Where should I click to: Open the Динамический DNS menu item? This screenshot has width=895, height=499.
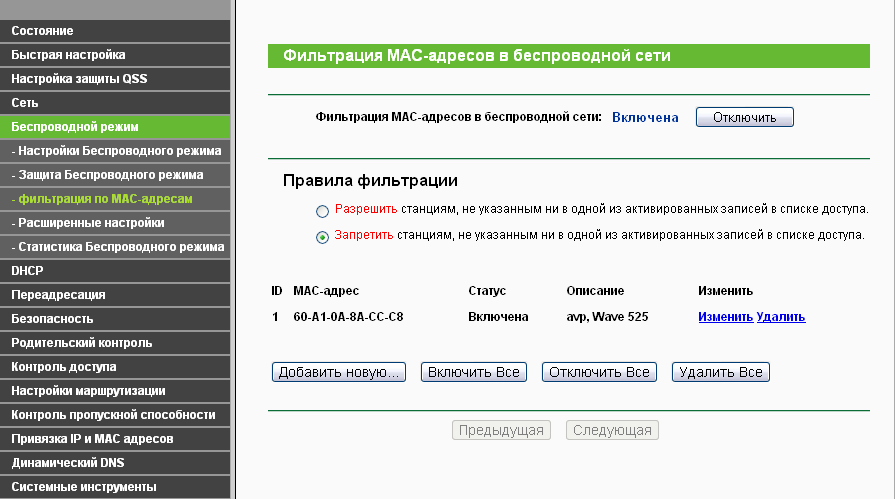(115, 462)
